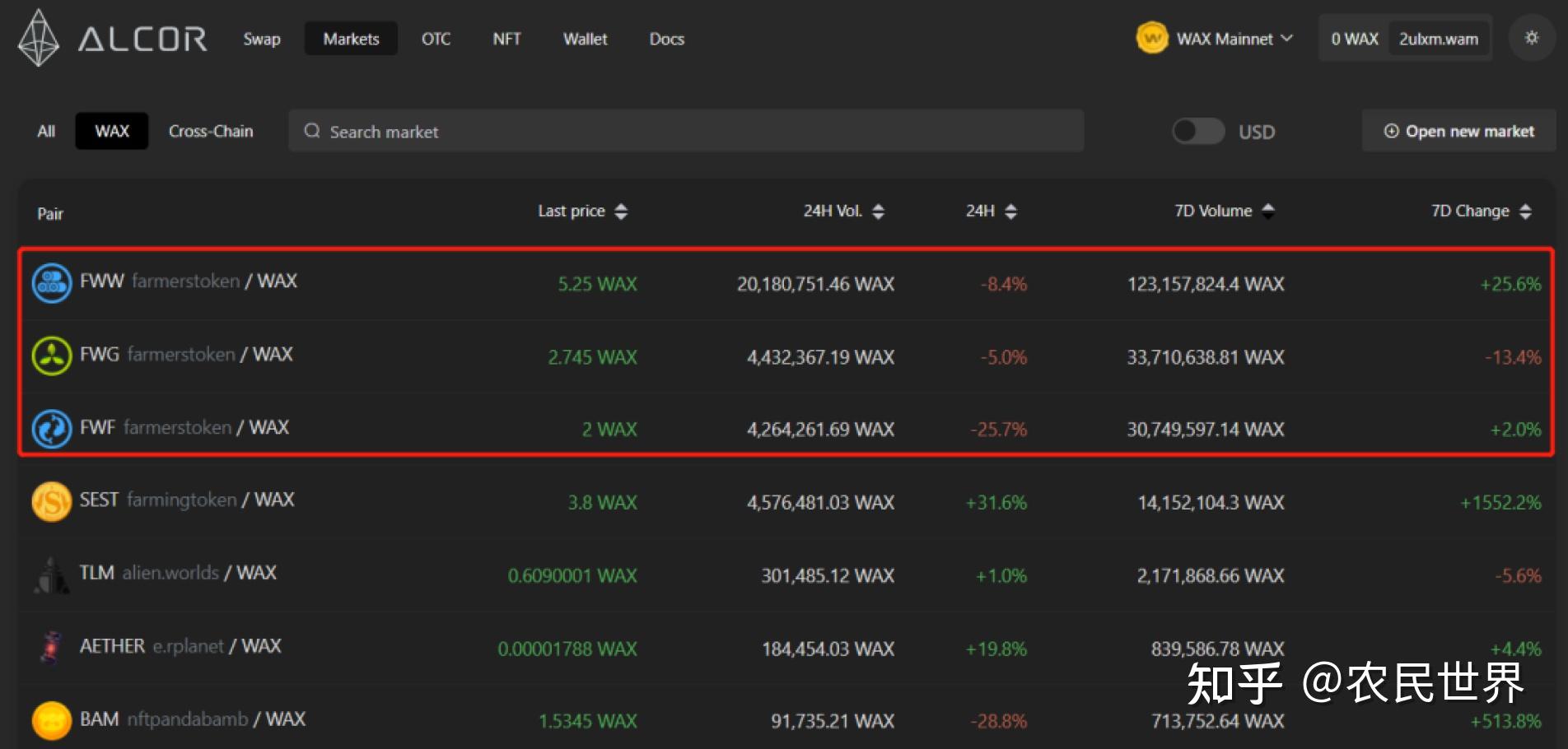Click the FWW token icon

tap(52, 283)
